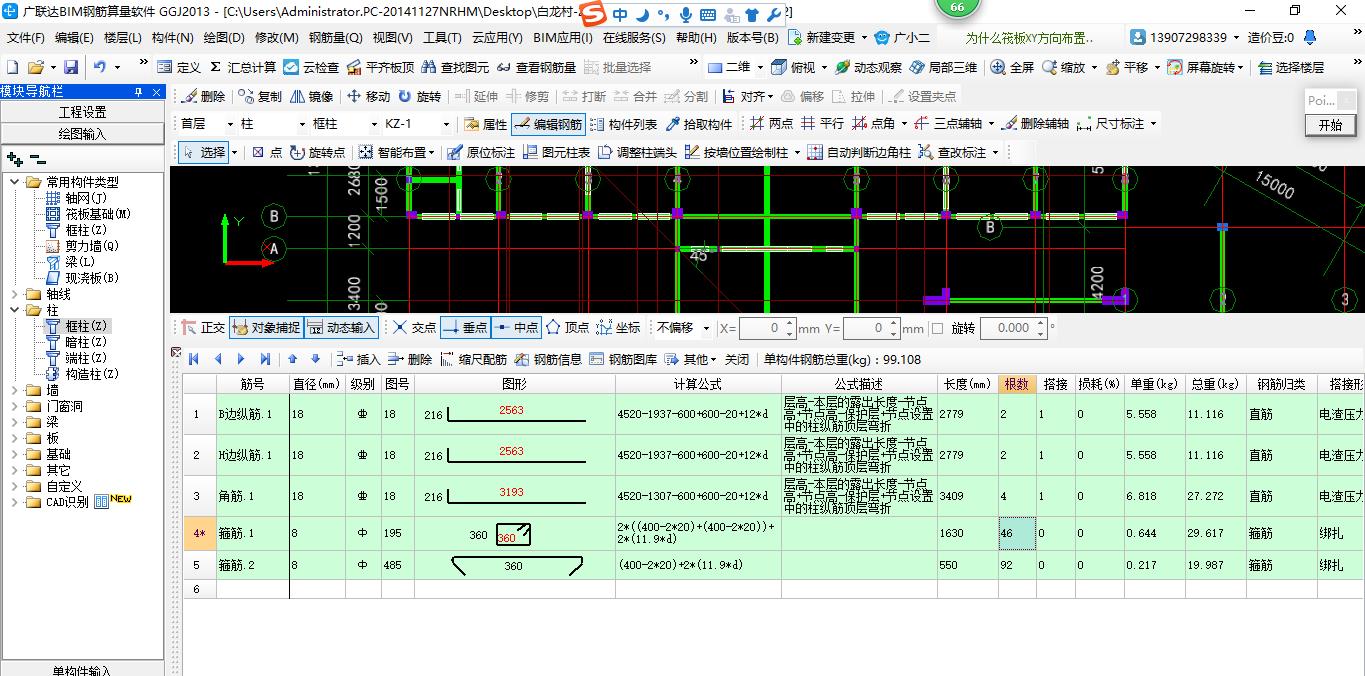Toggle 中点 midpoint snap

(516, 327)
